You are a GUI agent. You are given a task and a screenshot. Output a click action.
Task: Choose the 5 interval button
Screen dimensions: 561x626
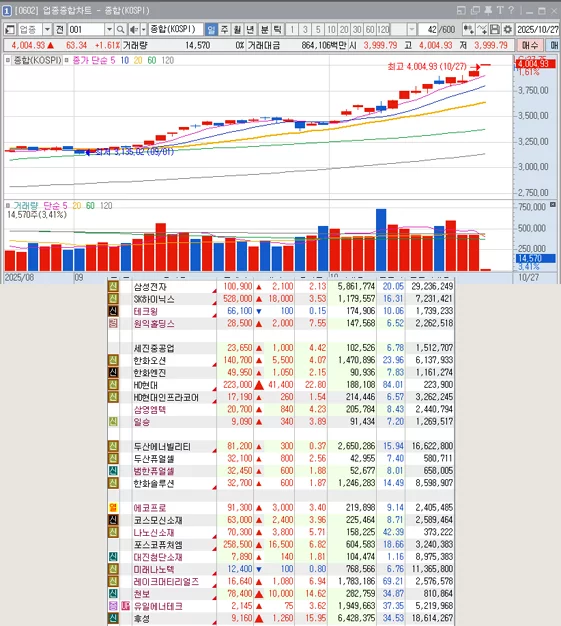click(318, 30)
